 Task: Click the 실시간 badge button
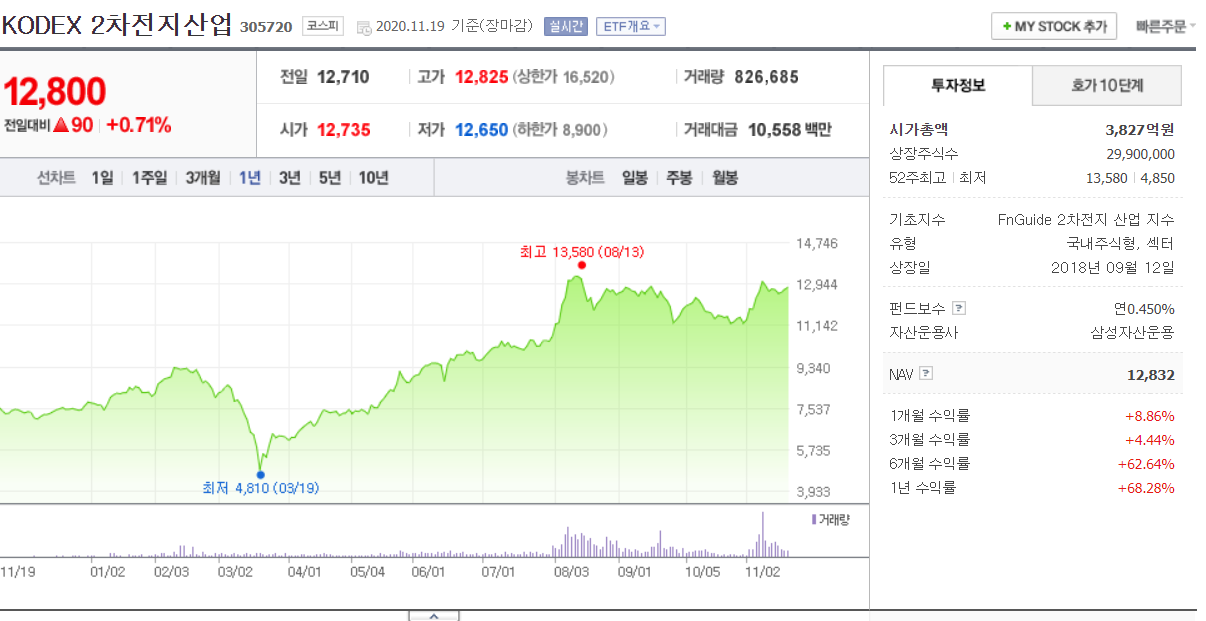(566, 27)
